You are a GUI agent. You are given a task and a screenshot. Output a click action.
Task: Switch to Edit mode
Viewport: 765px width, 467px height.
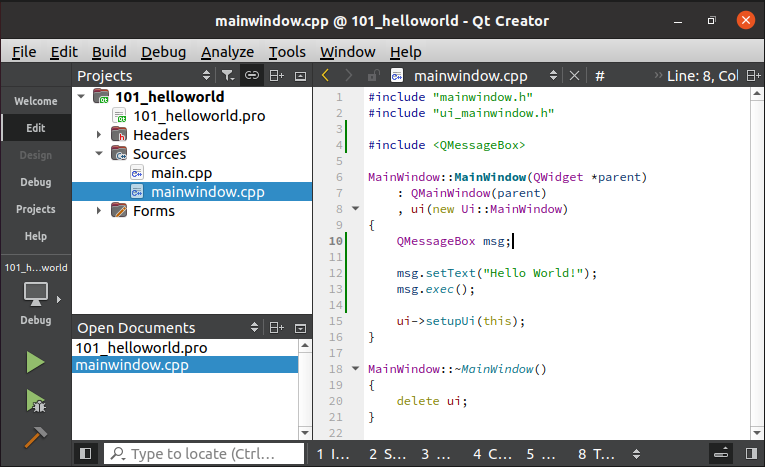tap(36, 128)
